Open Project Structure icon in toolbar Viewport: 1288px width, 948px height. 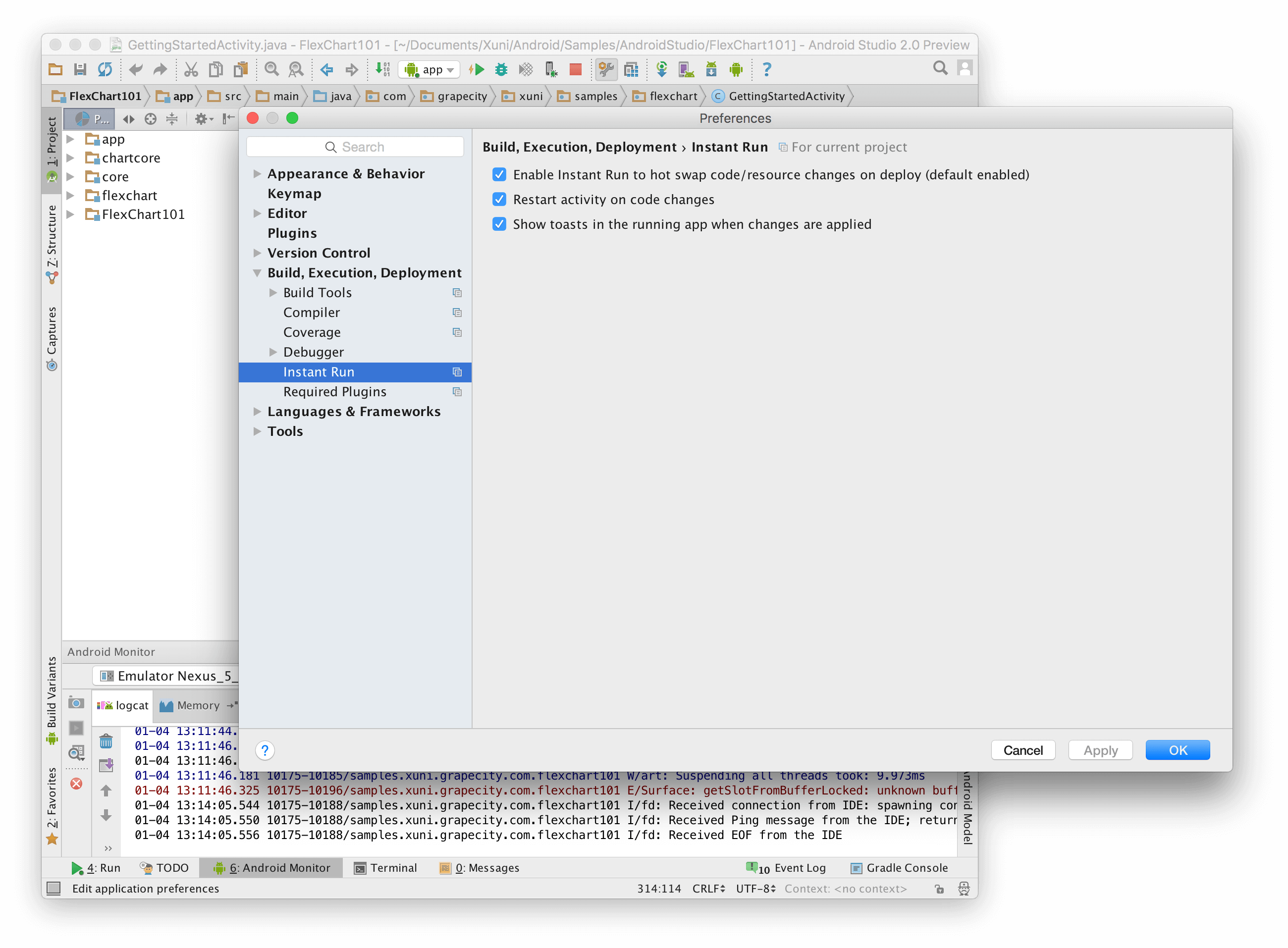click(x=632, y=69)
